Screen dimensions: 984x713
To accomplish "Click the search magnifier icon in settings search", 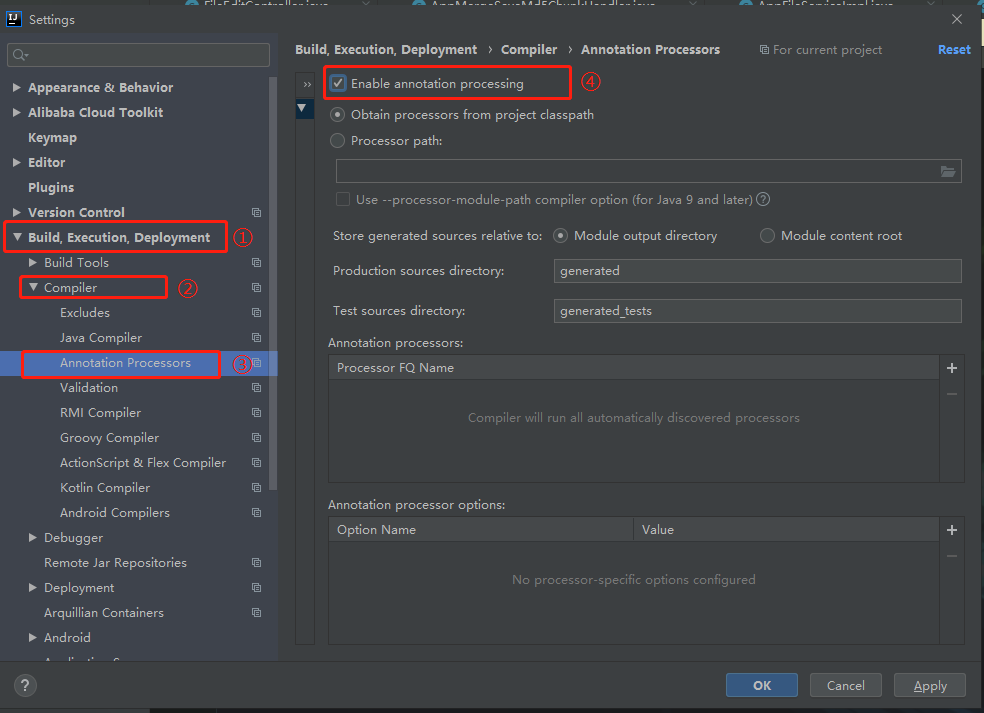I will 20,55.
